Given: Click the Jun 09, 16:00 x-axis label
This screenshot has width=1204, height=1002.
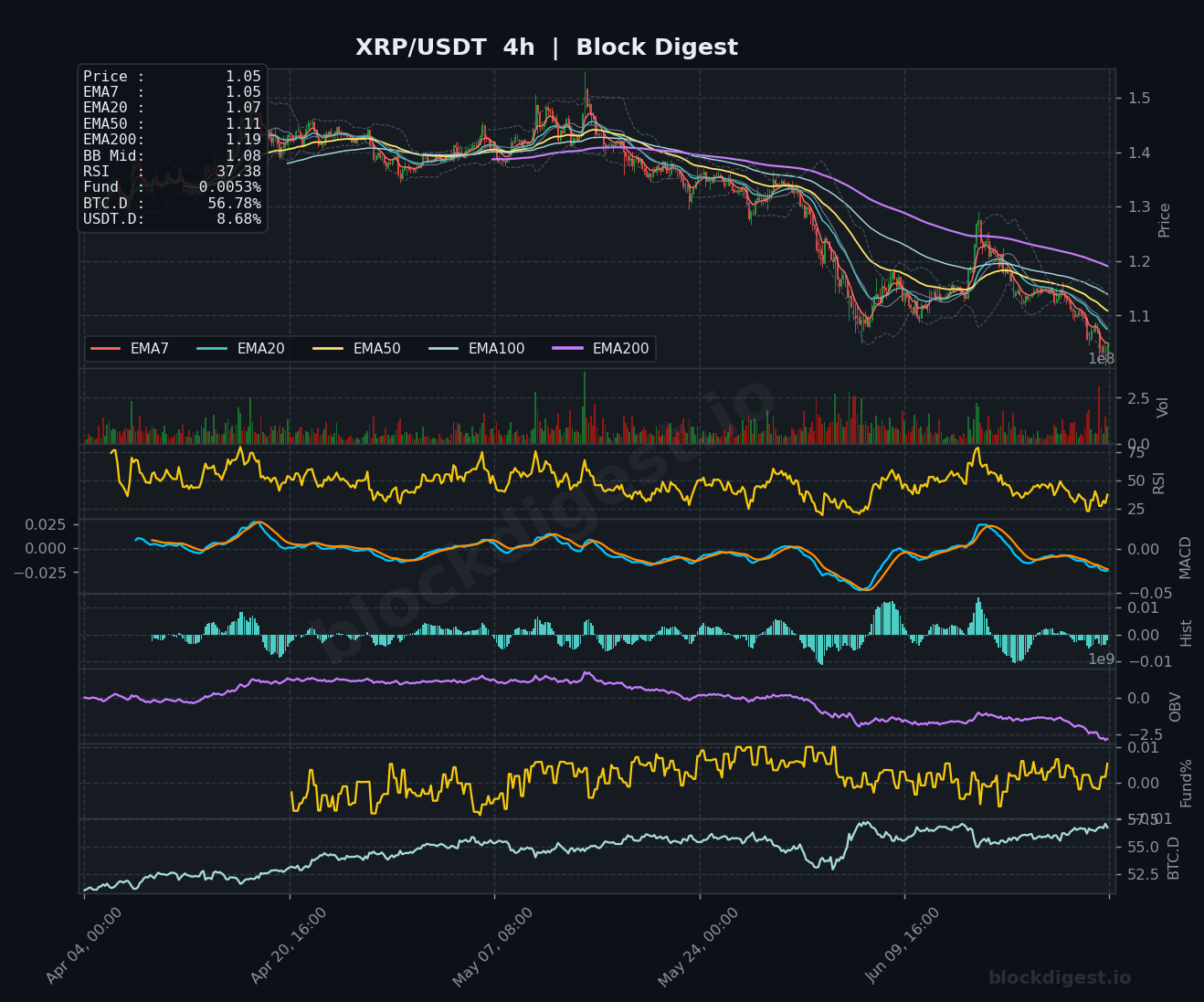Looking at the screenshot, I should click(903, 946).
